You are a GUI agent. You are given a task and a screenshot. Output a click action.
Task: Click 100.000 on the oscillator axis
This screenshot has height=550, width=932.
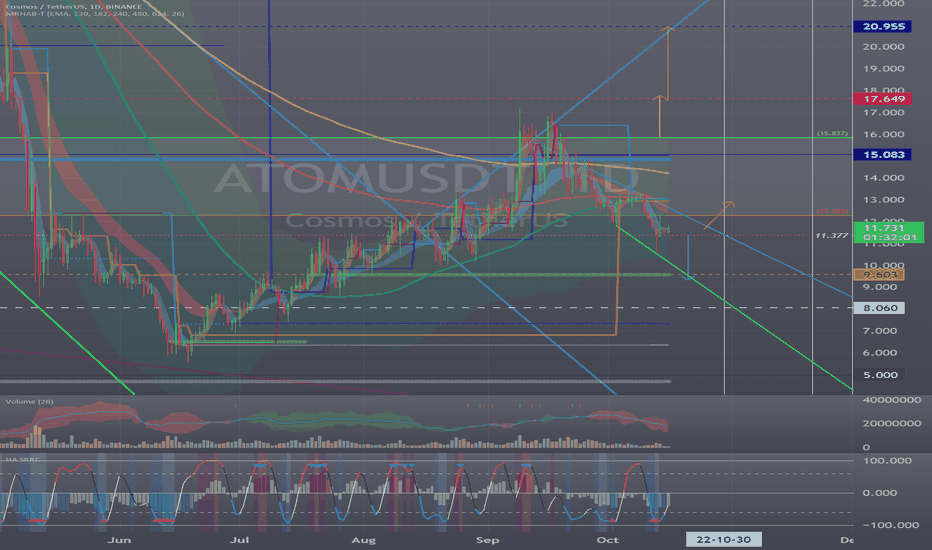(x=887, y=461)
